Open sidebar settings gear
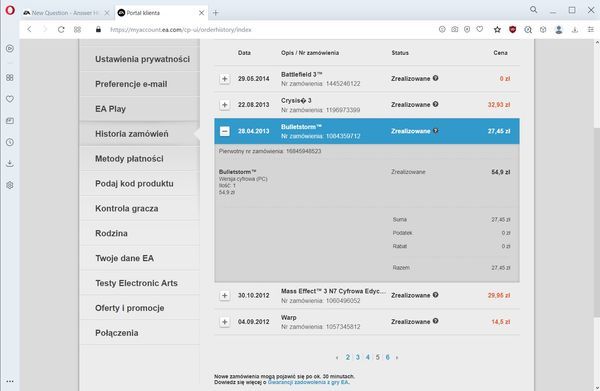Screen dimensions: 600x391 [10, 185]
